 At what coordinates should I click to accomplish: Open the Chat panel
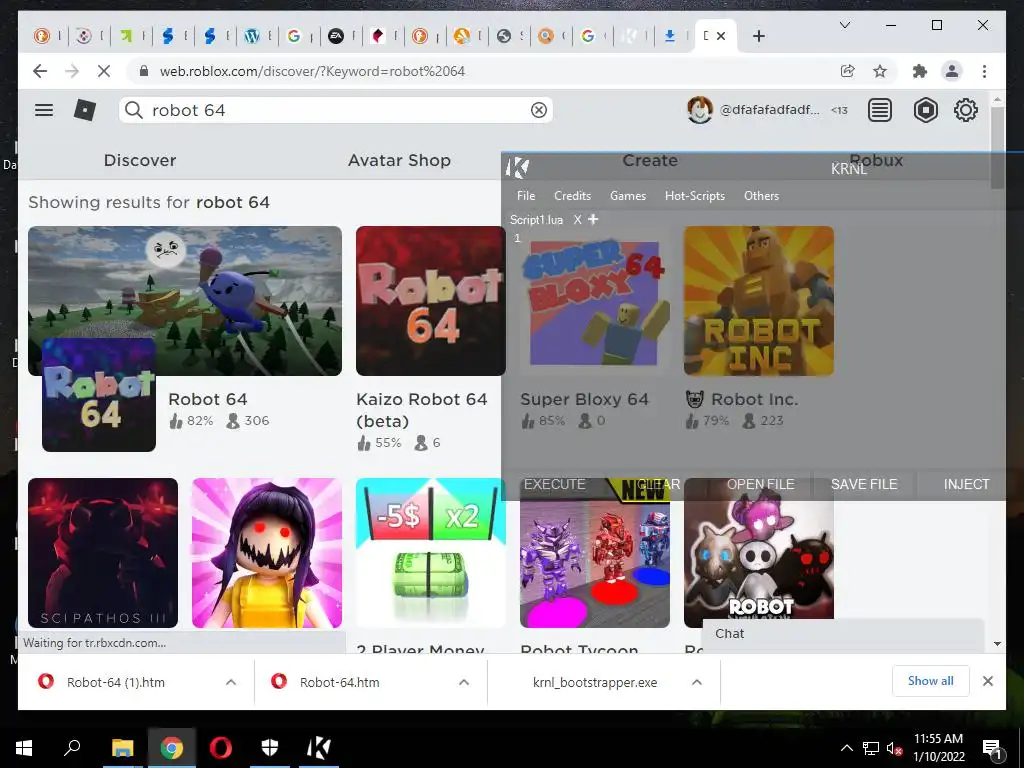[843, 634]
